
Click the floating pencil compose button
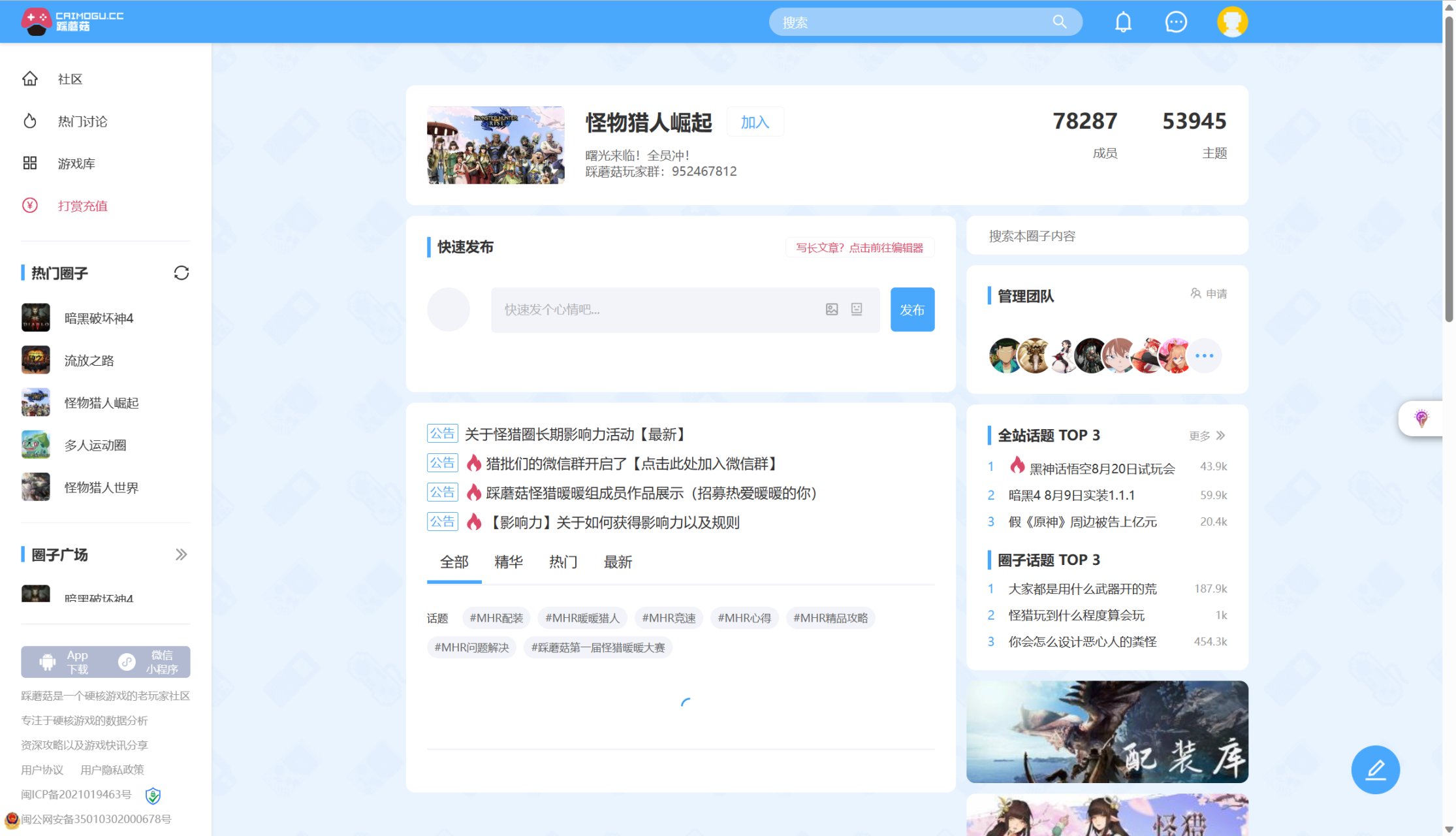point(1375,770)
